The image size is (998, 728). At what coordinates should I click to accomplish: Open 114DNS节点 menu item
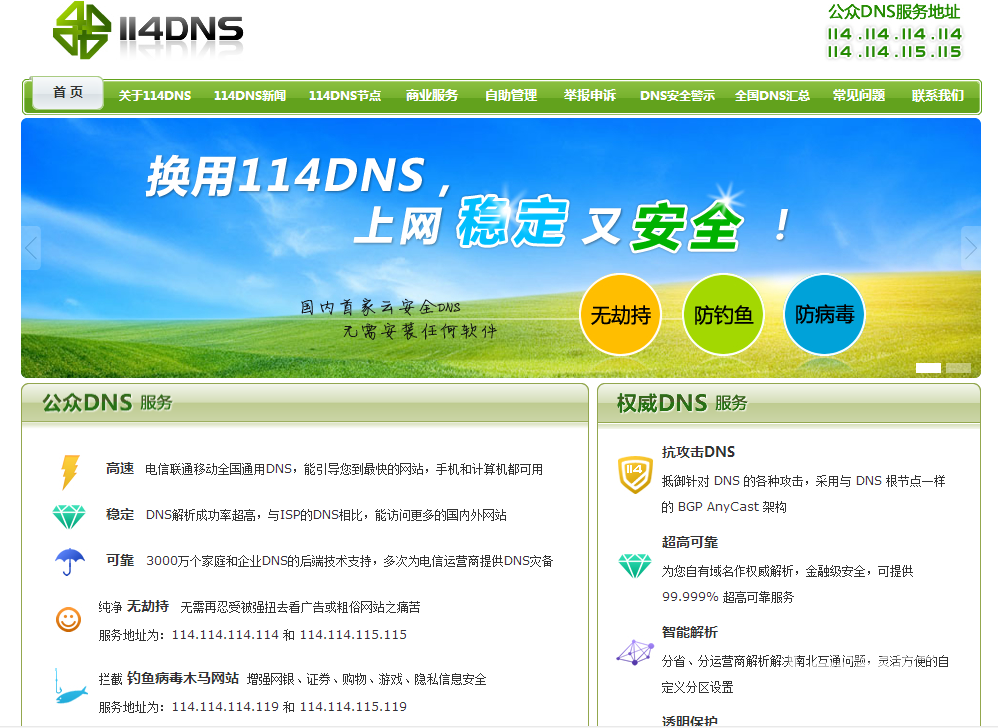point(345,95)
